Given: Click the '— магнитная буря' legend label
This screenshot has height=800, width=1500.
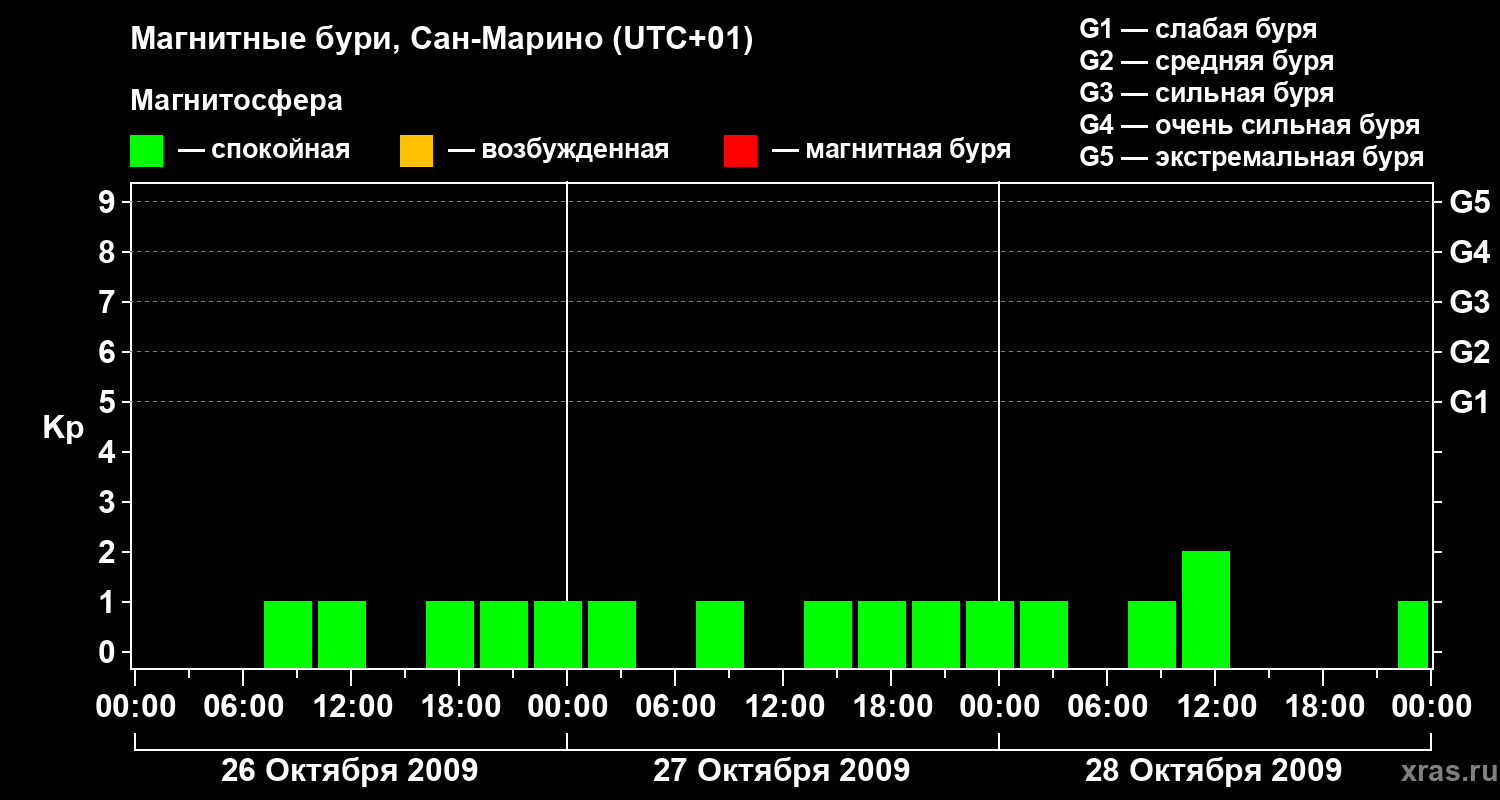Looking at the screenshot, I should click(x=891, y=151).
